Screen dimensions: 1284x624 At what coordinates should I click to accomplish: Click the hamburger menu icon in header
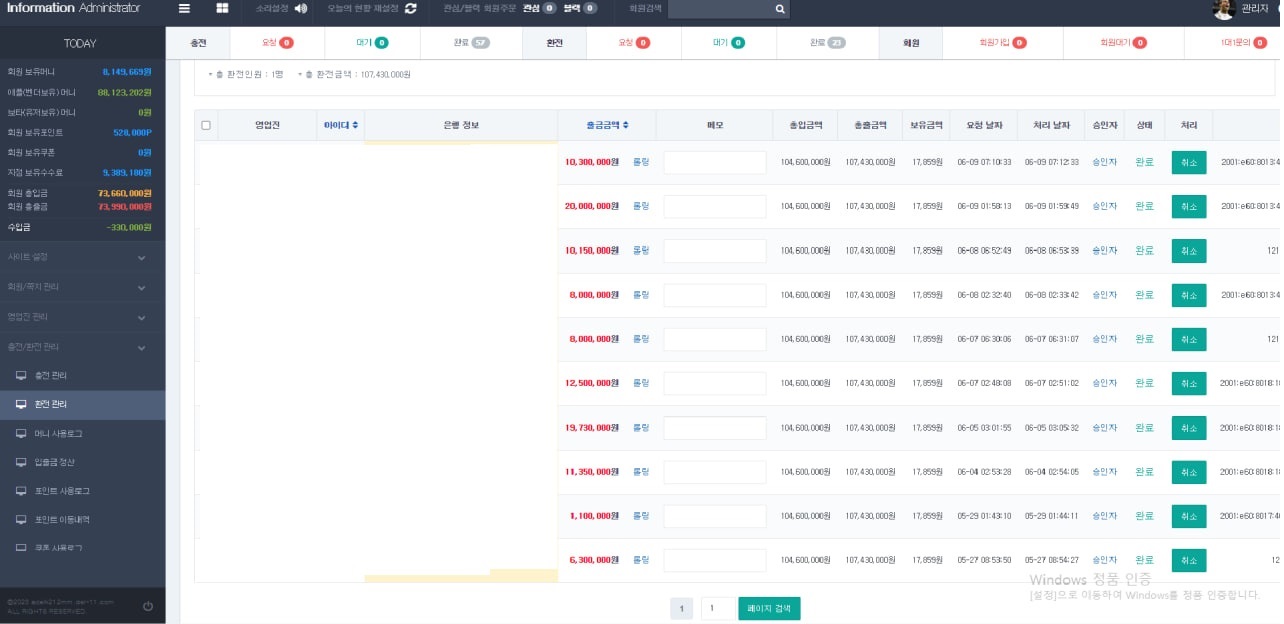[x=184, y=9]
